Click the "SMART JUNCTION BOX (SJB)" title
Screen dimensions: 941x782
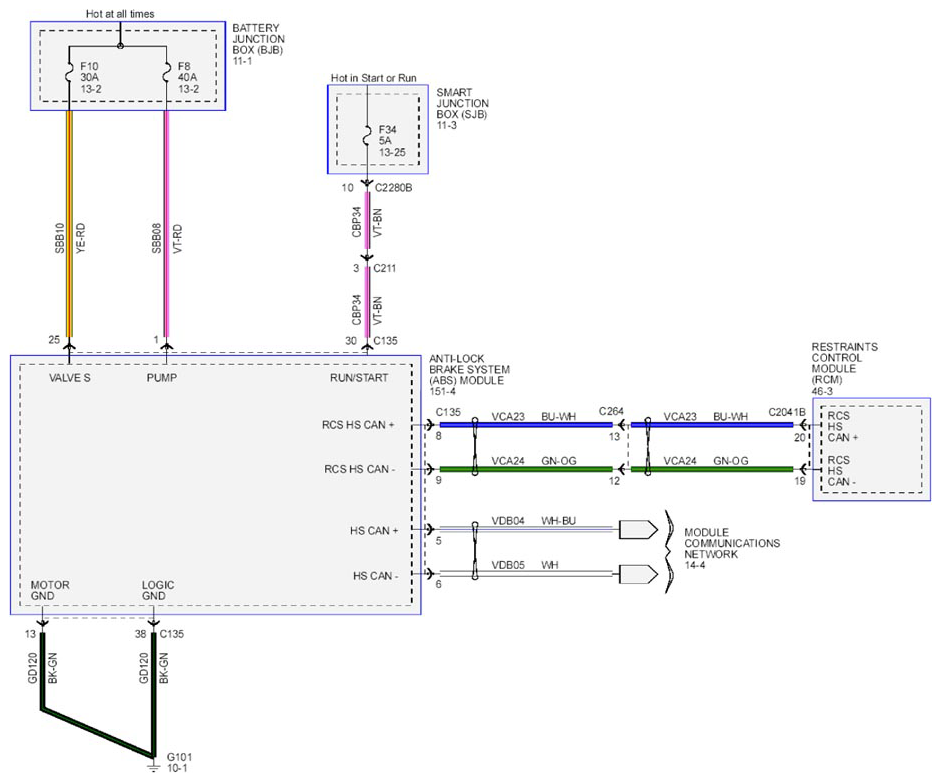[462, 103]
